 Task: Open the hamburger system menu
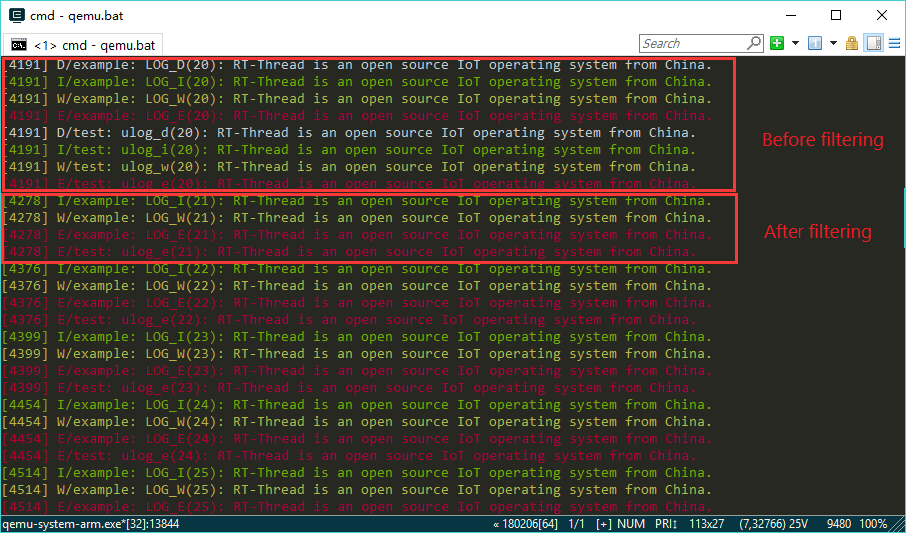click(893, 43)
